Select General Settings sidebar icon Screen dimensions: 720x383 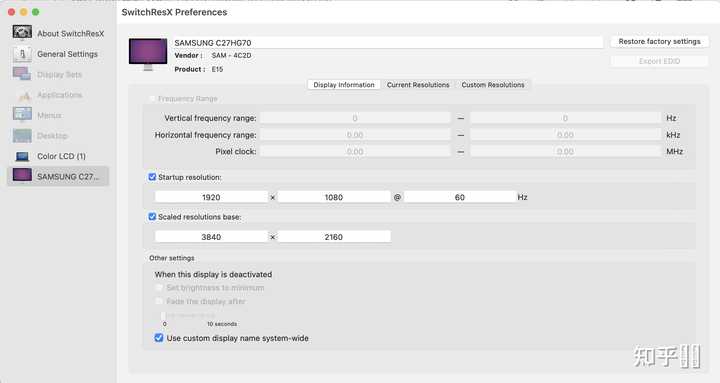22,54
